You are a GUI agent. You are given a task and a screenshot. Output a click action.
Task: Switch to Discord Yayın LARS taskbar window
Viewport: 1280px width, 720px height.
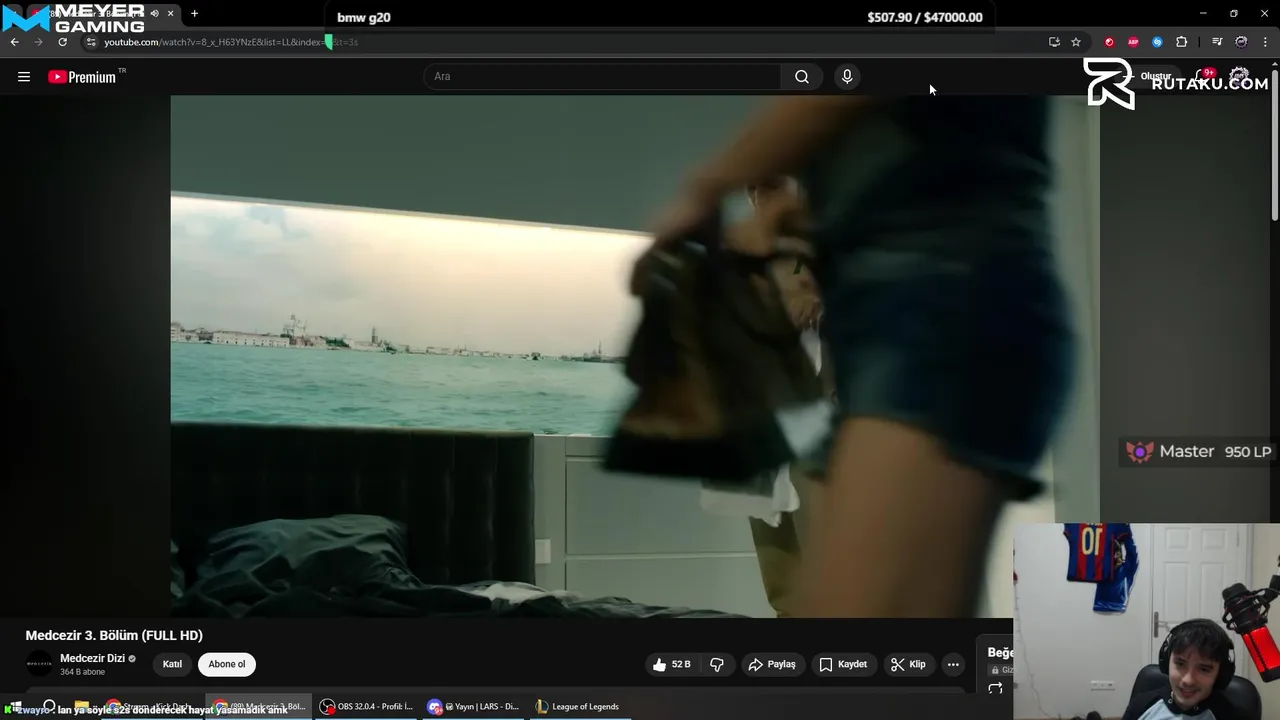point(474,707)
